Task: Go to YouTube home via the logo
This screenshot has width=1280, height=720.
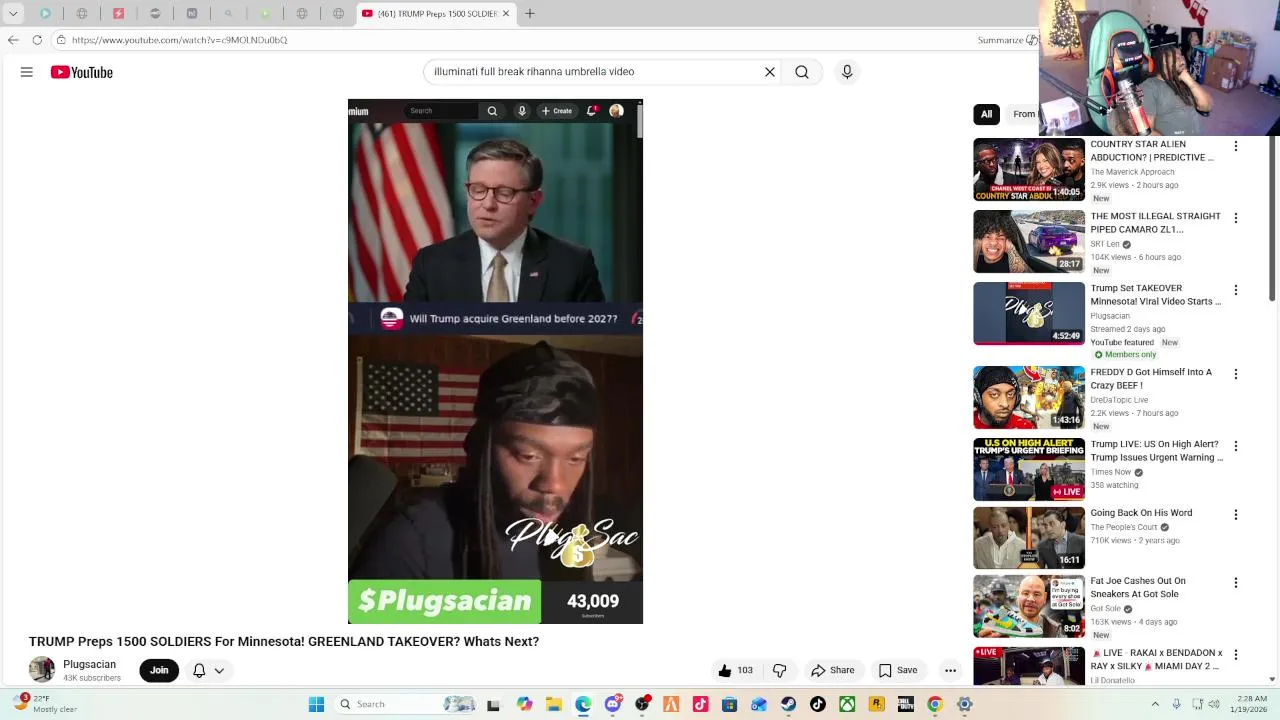Action: click(82, 72)
